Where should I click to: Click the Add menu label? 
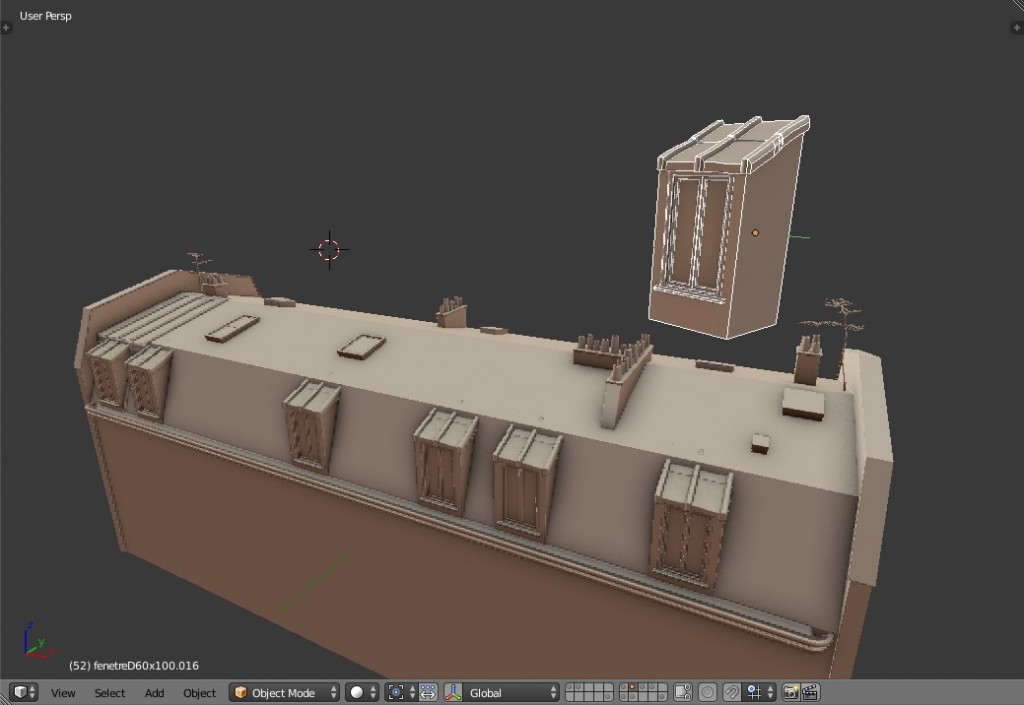point(153,692)
